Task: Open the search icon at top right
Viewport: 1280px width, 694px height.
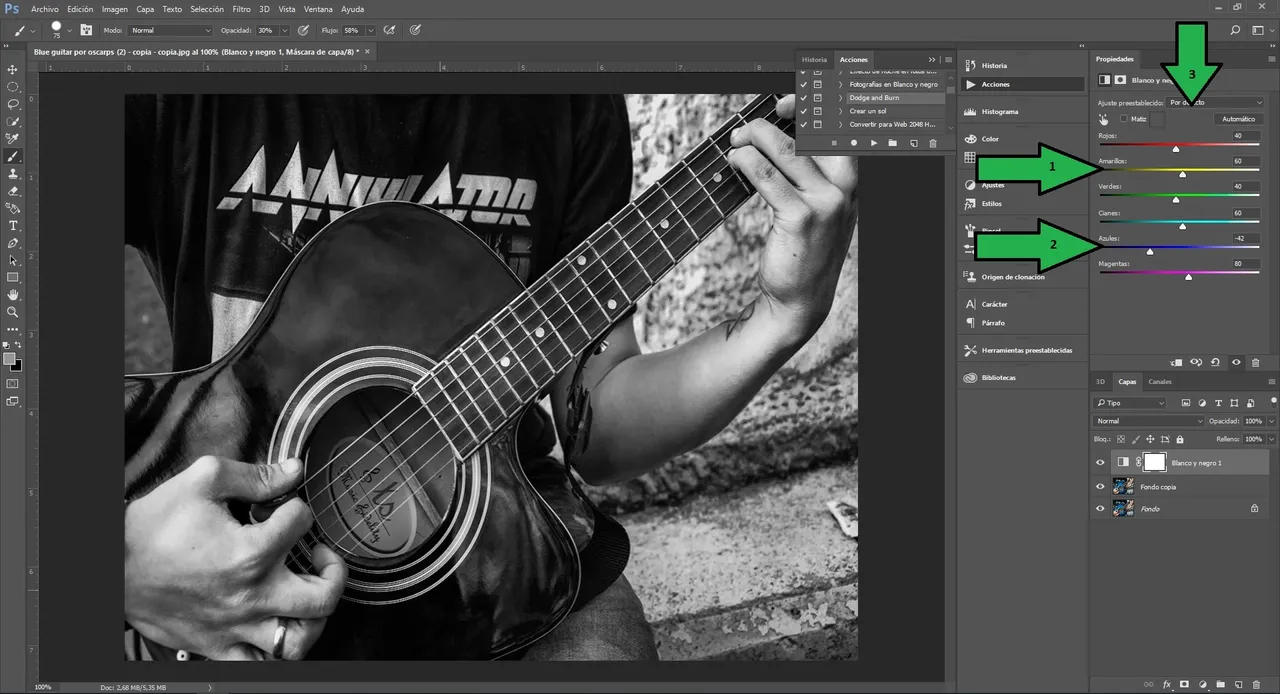Action: pos(1235,30)
